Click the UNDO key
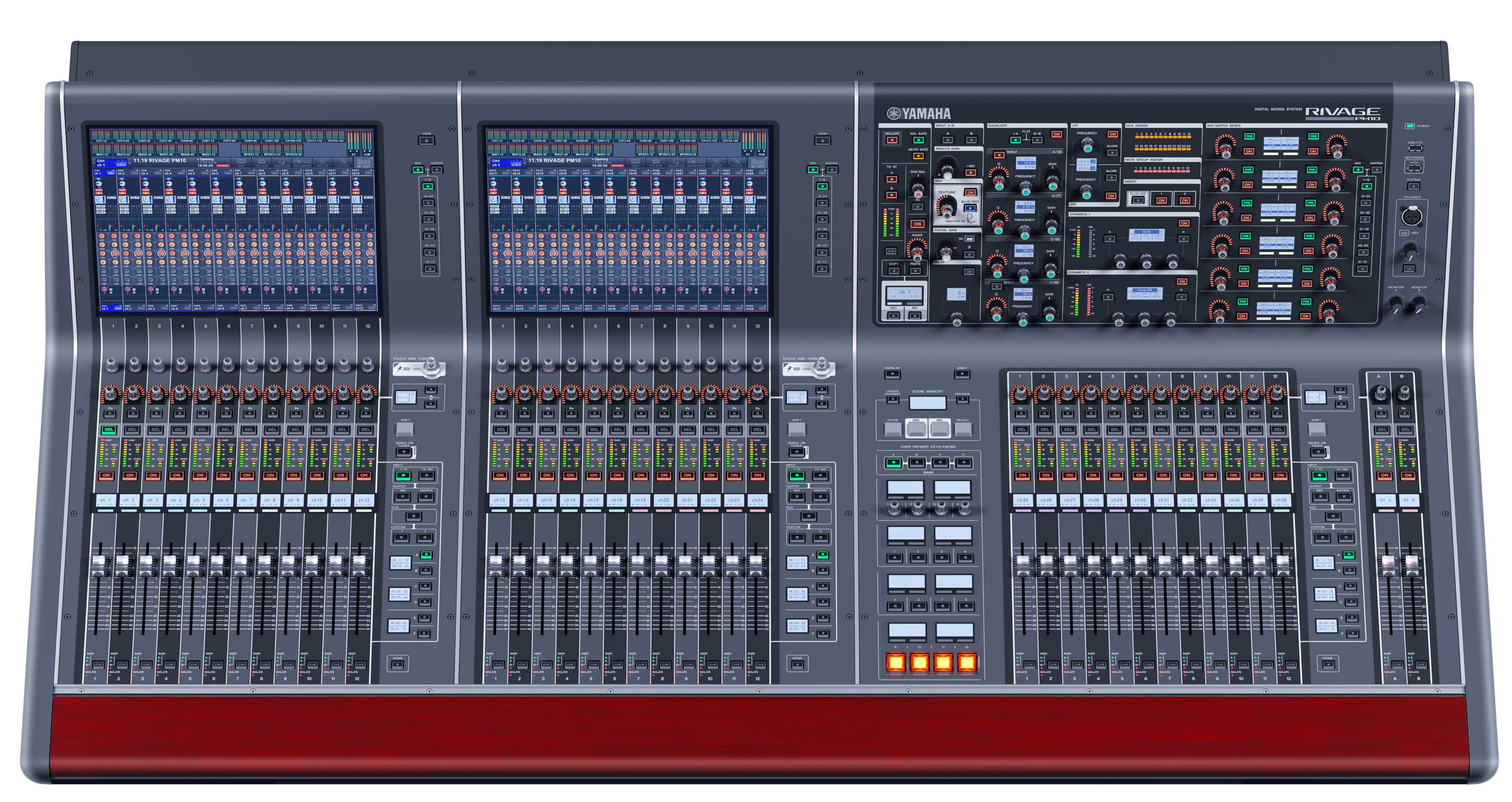This screenshot has height=802, width=1512. click(962, 375)
